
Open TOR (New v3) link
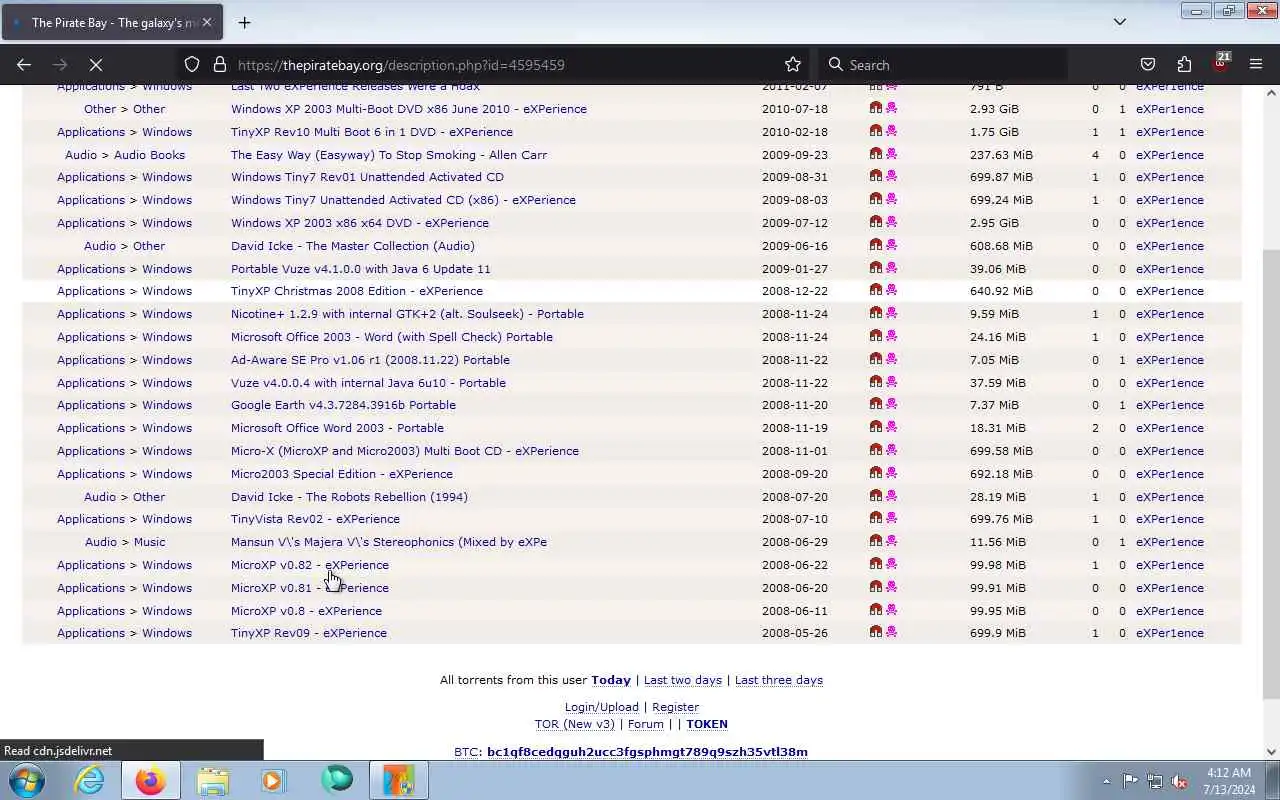[574, 724]
